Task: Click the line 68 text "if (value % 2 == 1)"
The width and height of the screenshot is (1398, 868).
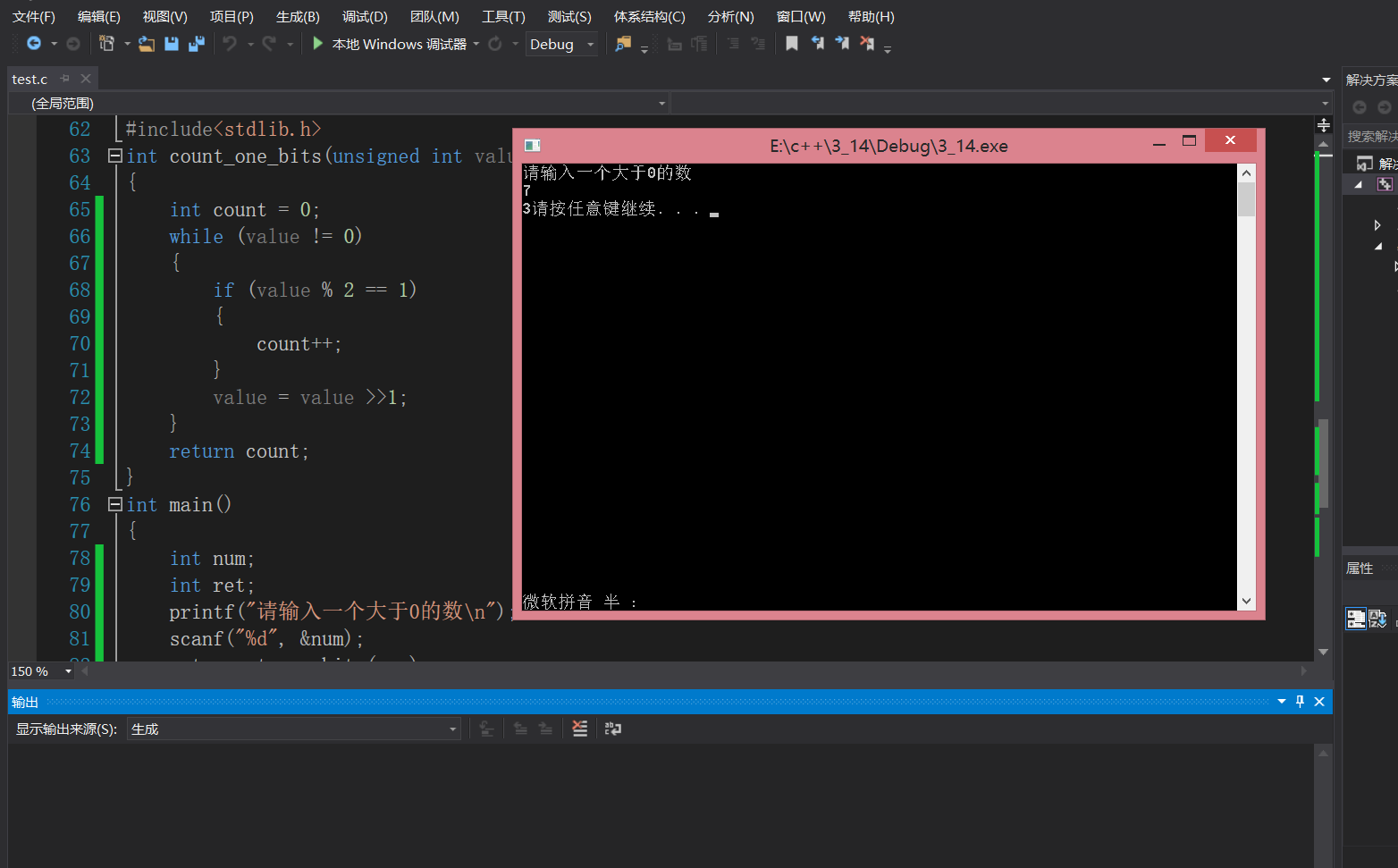Action: click(x=315, y=290)
